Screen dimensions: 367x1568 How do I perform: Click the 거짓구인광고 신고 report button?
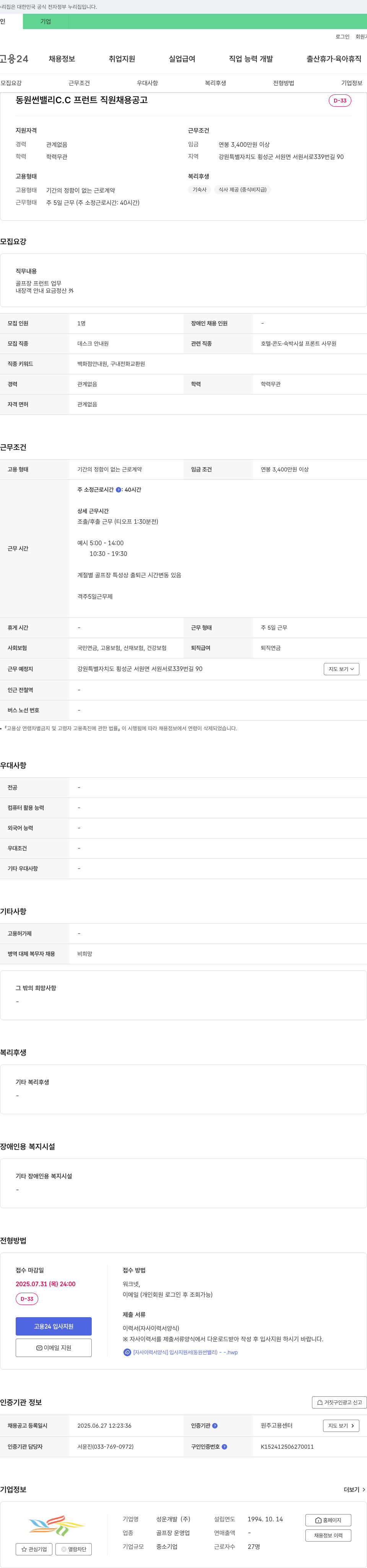coord(339,1402)
